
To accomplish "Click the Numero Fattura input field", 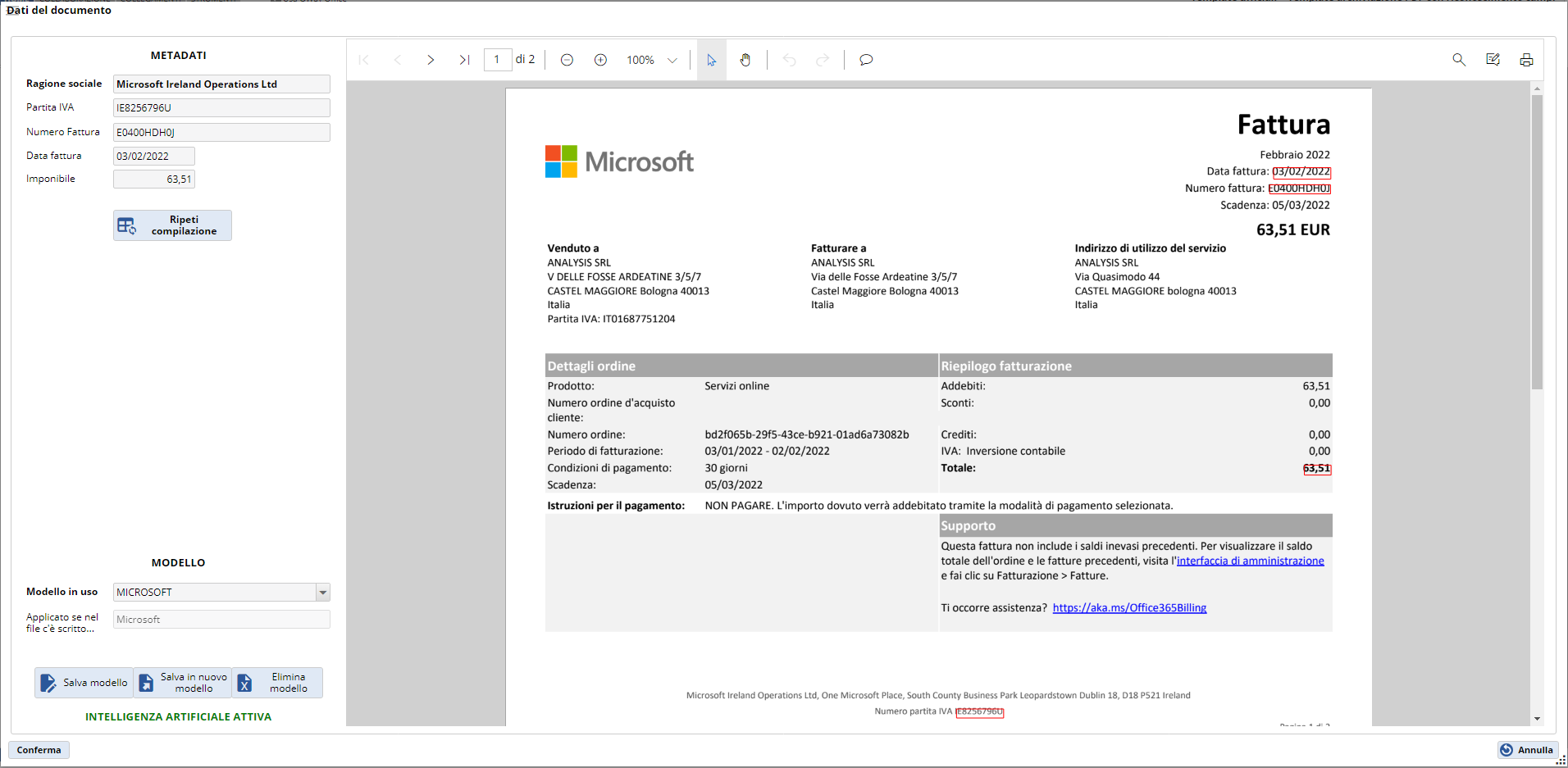I will click(x=221, y=132).
